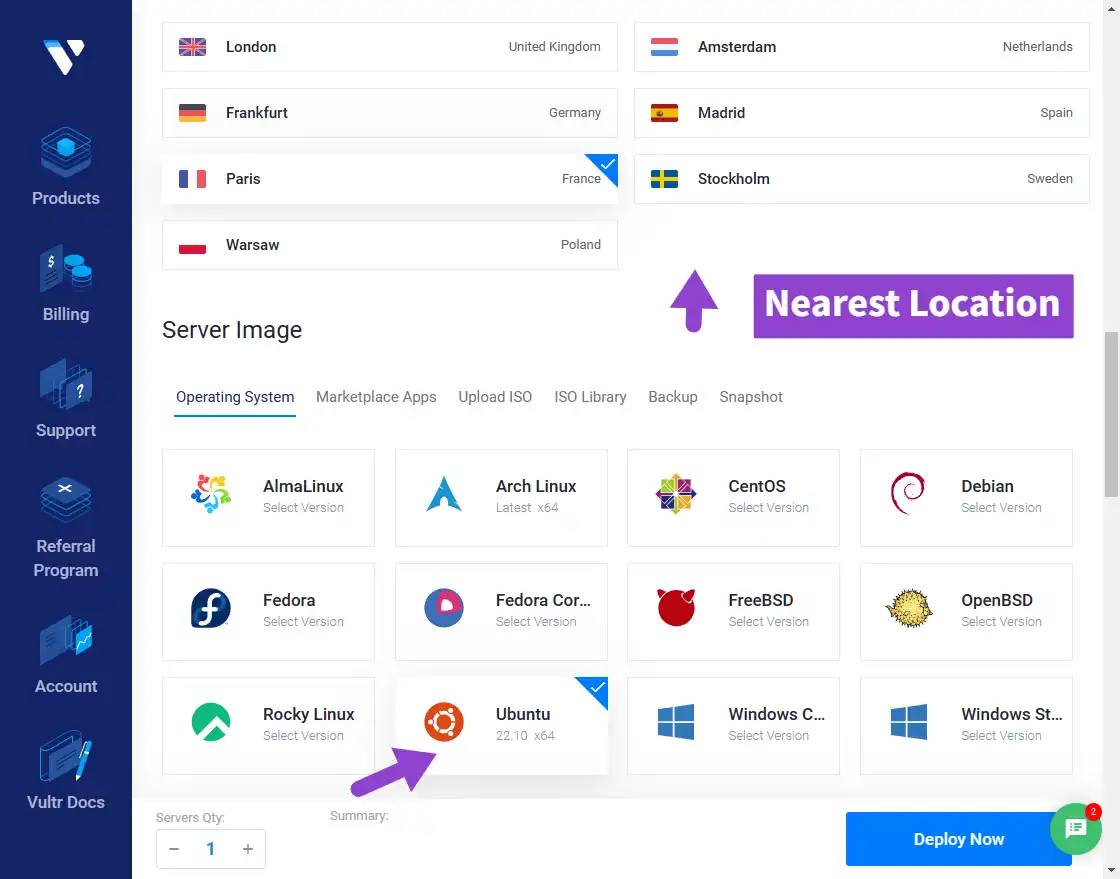Click the Deploy Now button
The width and height of the screenshot is (1120, 879).
pos(958,839)
